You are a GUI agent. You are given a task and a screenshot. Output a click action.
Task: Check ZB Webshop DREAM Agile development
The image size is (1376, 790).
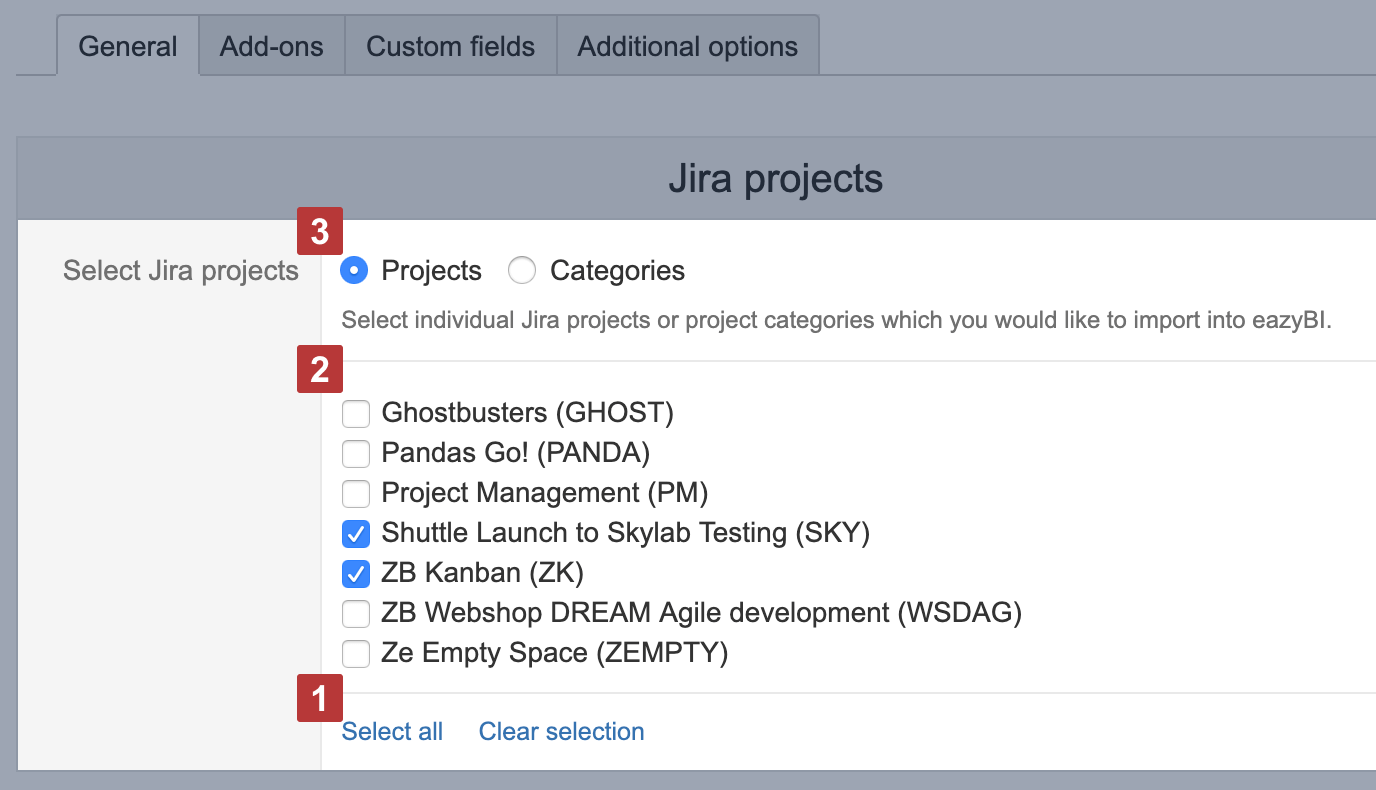tap(356, 613)
